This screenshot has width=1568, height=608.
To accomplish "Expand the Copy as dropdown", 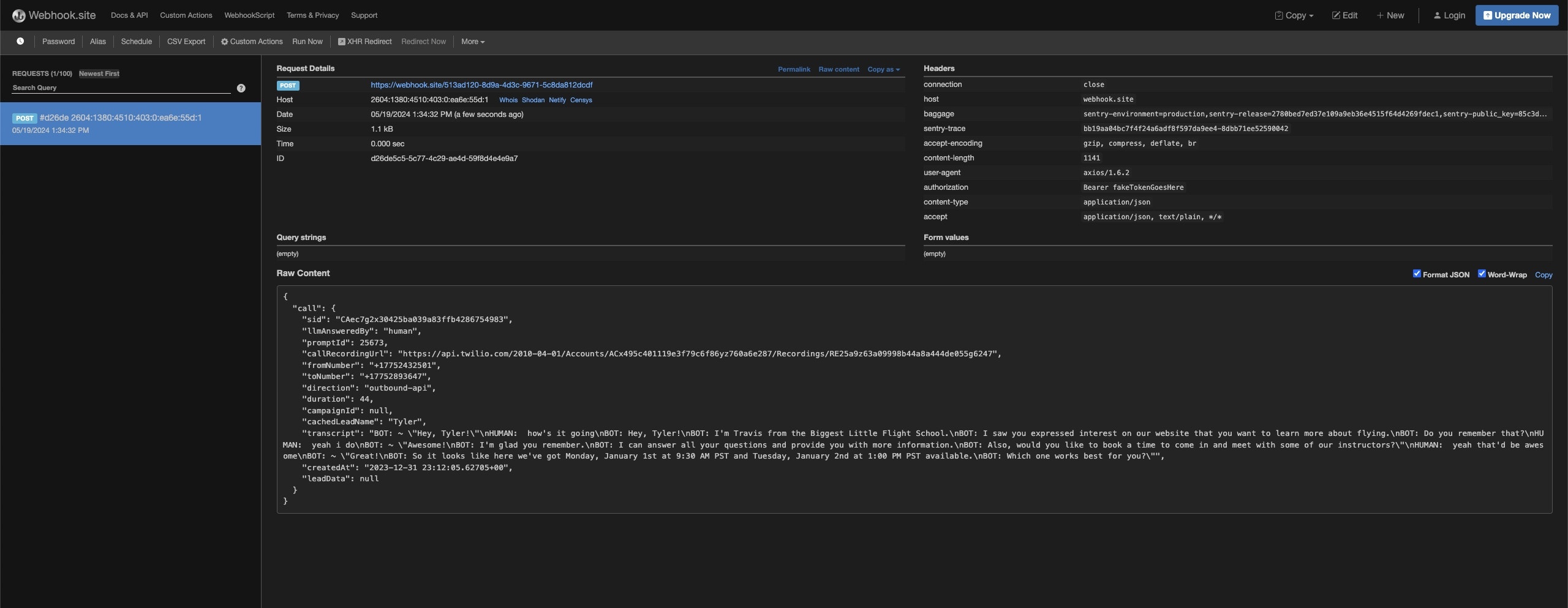I will tap(884, 69).
